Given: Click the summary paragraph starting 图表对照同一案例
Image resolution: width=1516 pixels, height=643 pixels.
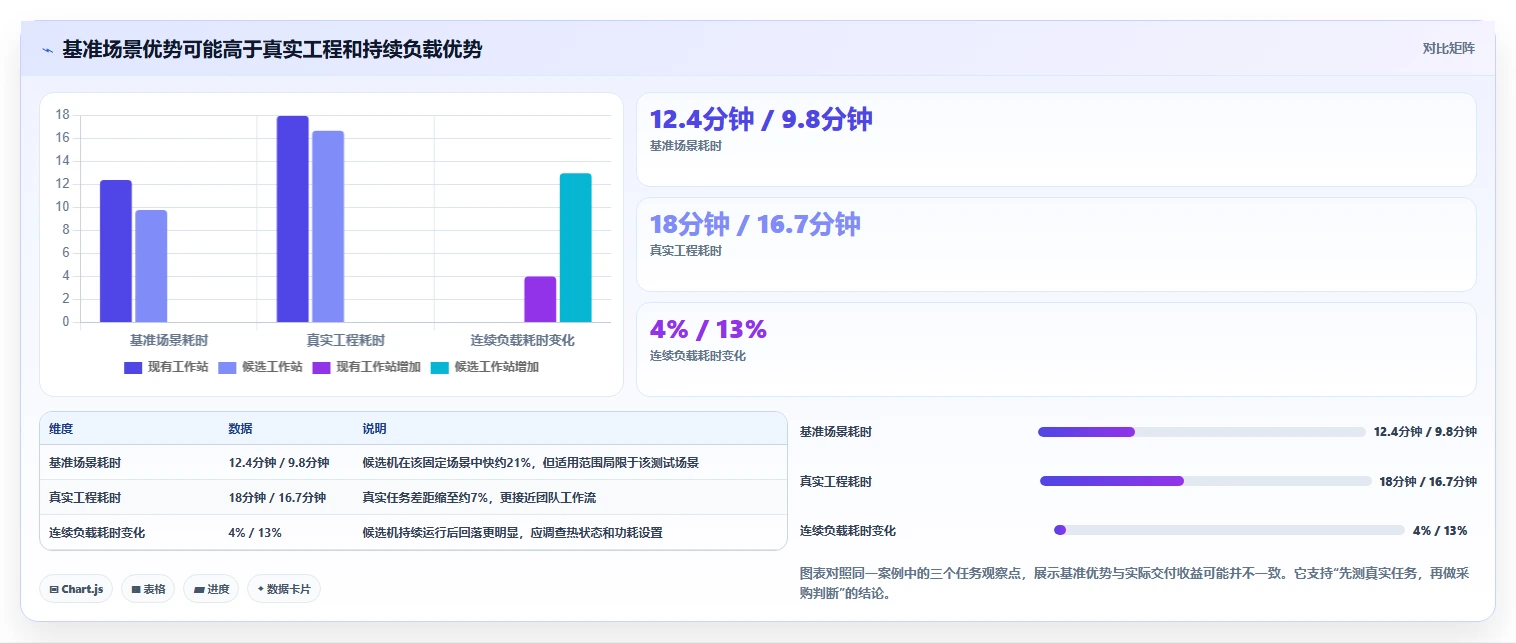Looking at the screenshot, I should 1134,583.
